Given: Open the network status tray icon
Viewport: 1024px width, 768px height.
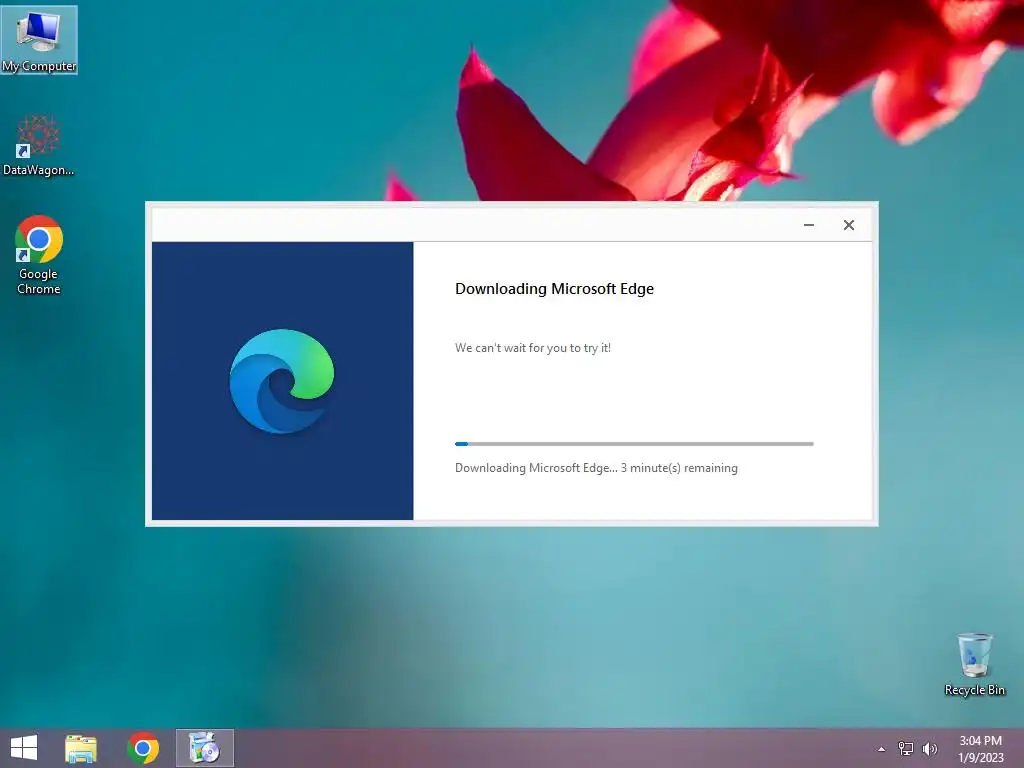Looking at the screenshot, I should tap(906, 748).
